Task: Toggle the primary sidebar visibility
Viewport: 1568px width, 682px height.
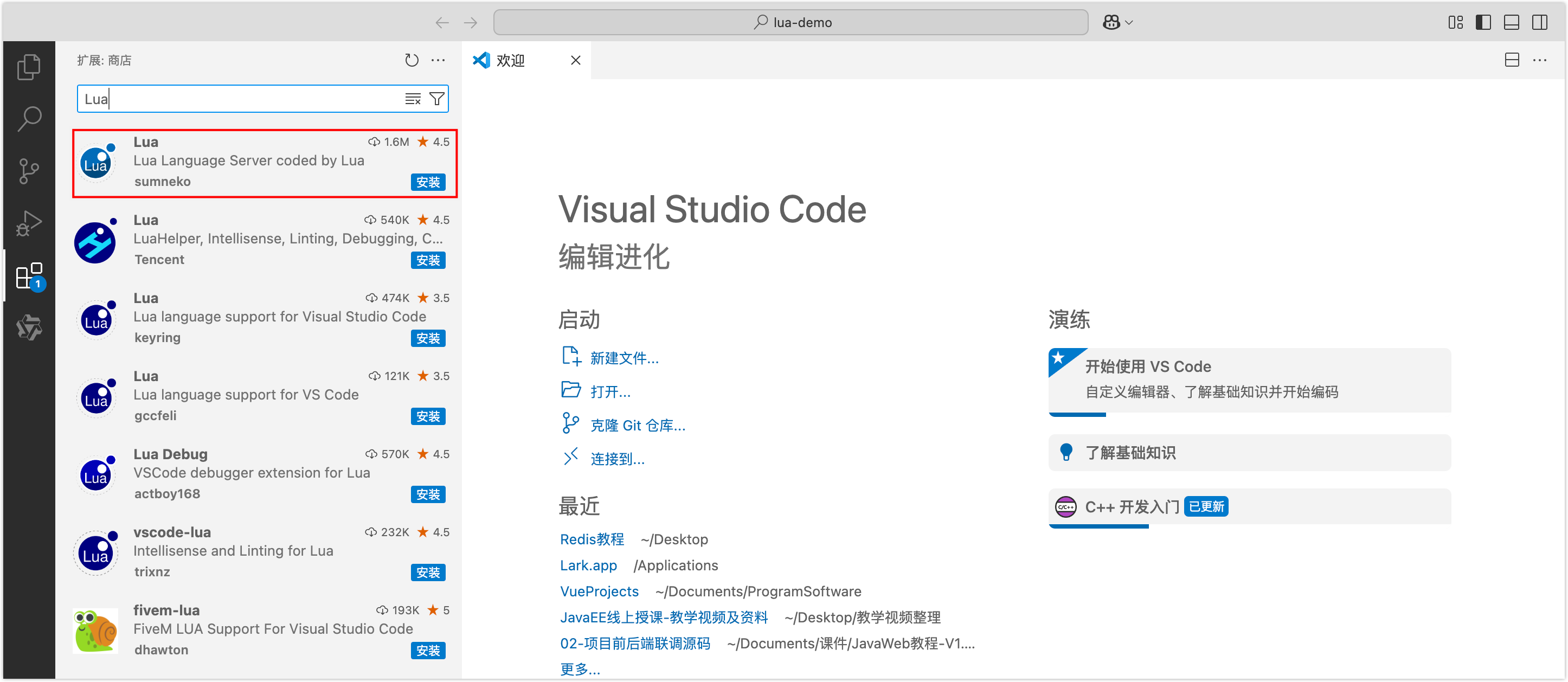Action: pos(1483,22)
